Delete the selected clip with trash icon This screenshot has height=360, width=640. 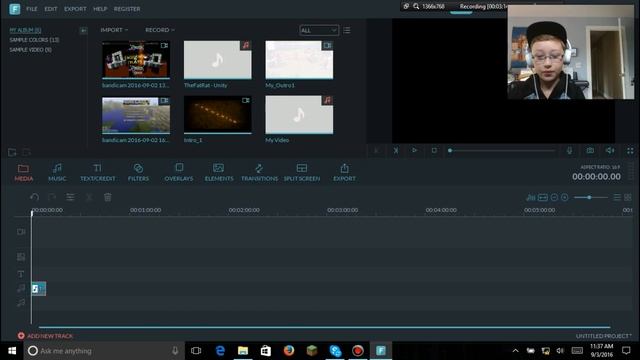pos(108,198)
